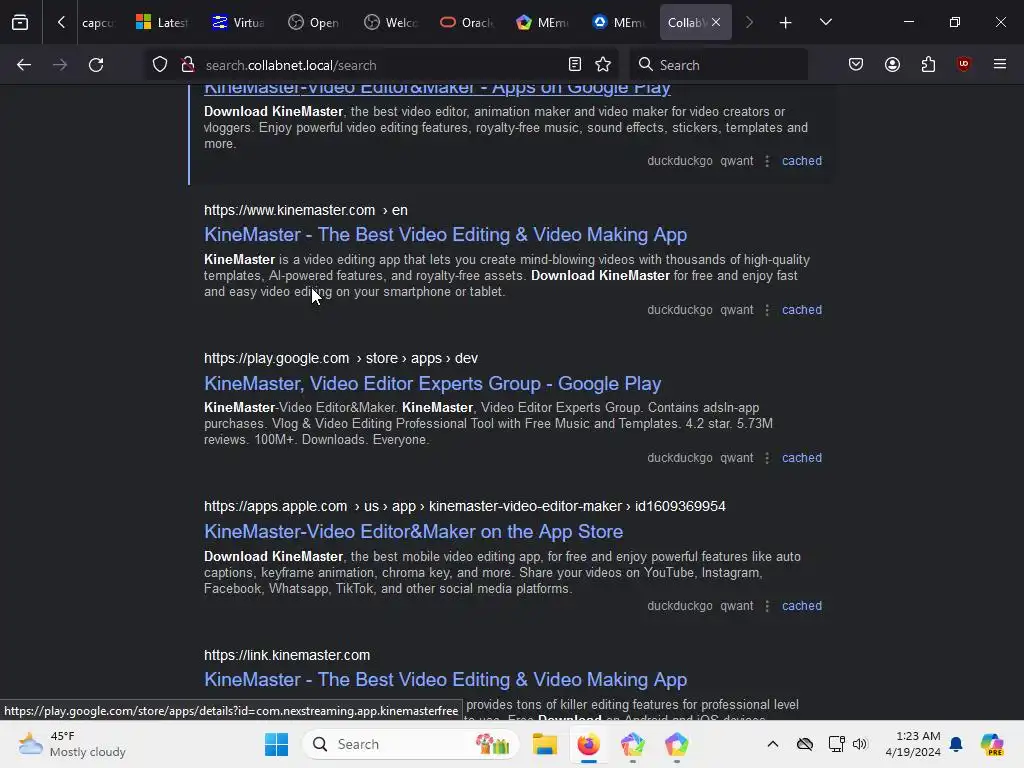Open KineMaster on the App Store link
The image size is (1024, 768).
click(413, 532)
